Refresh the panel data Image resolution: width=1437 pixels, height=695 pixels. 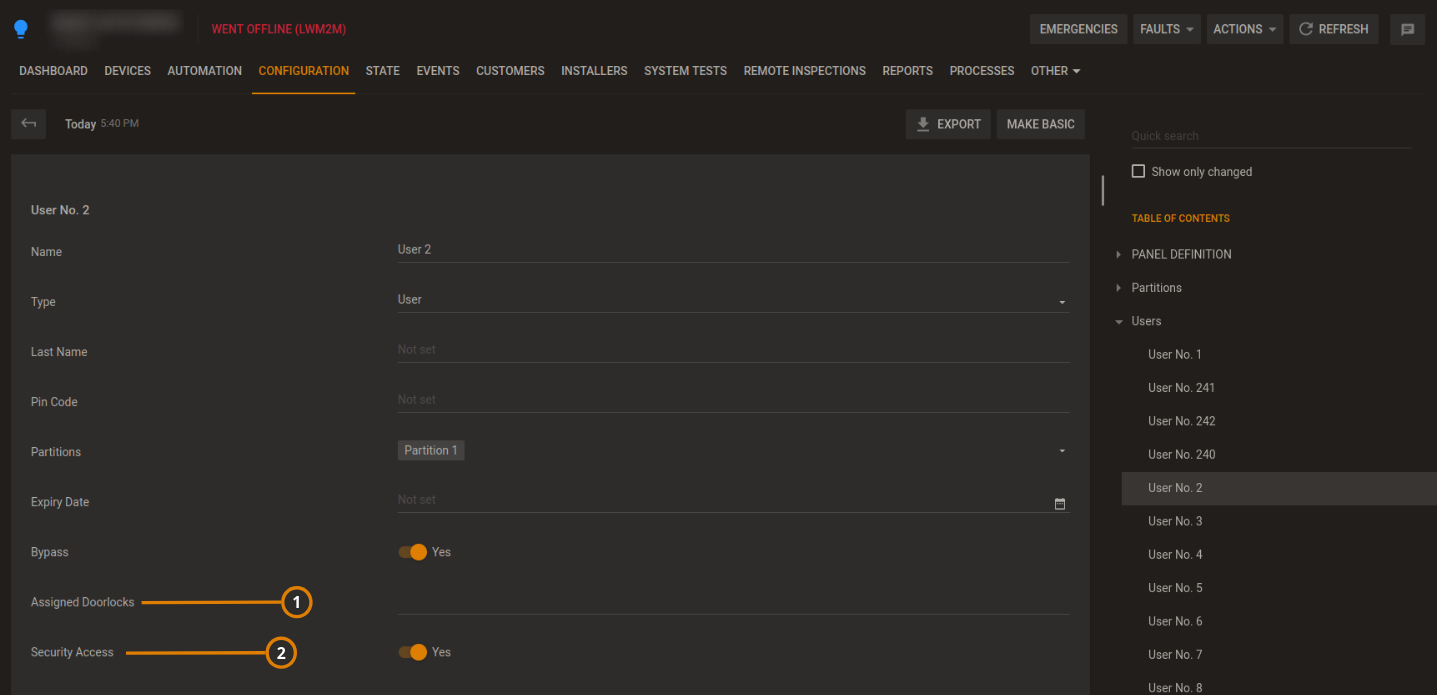click(x=1333, y=29)
